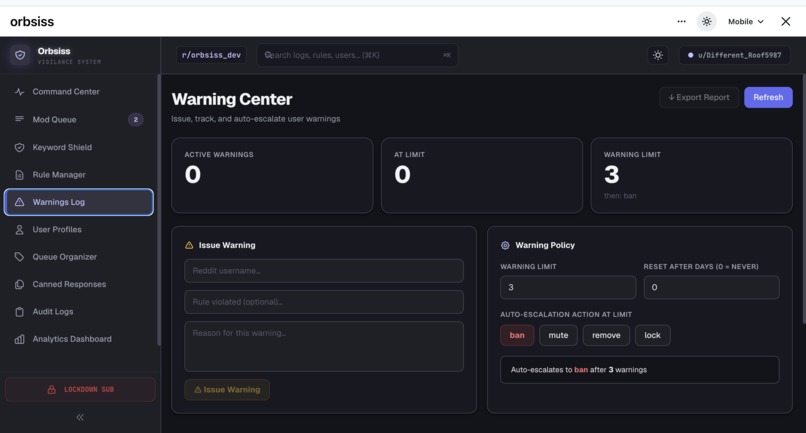Click the Reason for this warning textarea
The image size is (806, 433).
click(x=324, y=347)
